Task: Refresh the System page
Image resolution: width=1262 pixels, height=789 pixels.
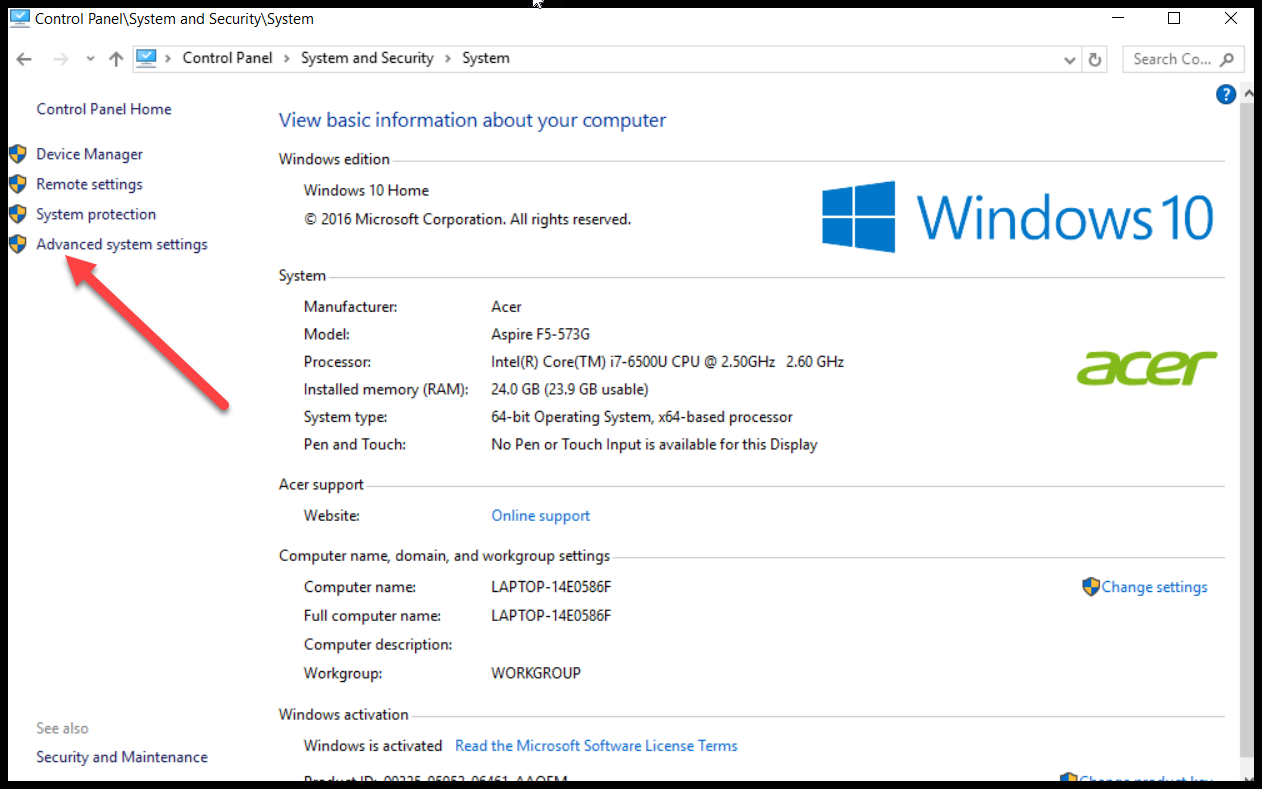Action: click(x=1095, y=60)
